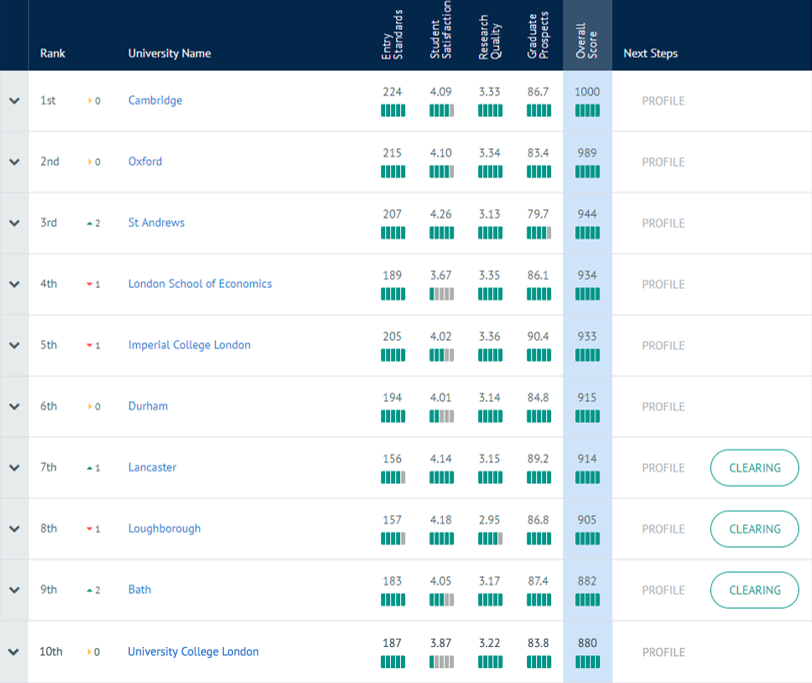The height and width of the screenshot is (683, 812).
Task: Sort by Student Satisfaction column header
Action: (x=441, y=30)
